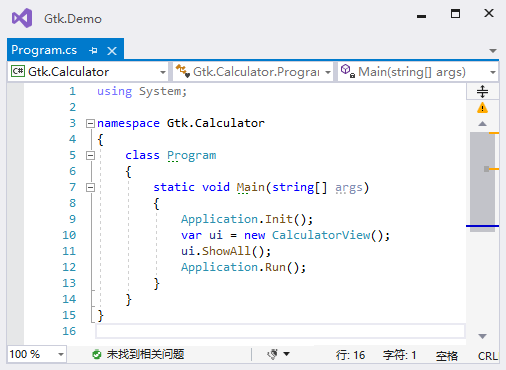Click the C# project icon
Screen dimensions: 506x370
pyautogui.click(x=18, y=71)
